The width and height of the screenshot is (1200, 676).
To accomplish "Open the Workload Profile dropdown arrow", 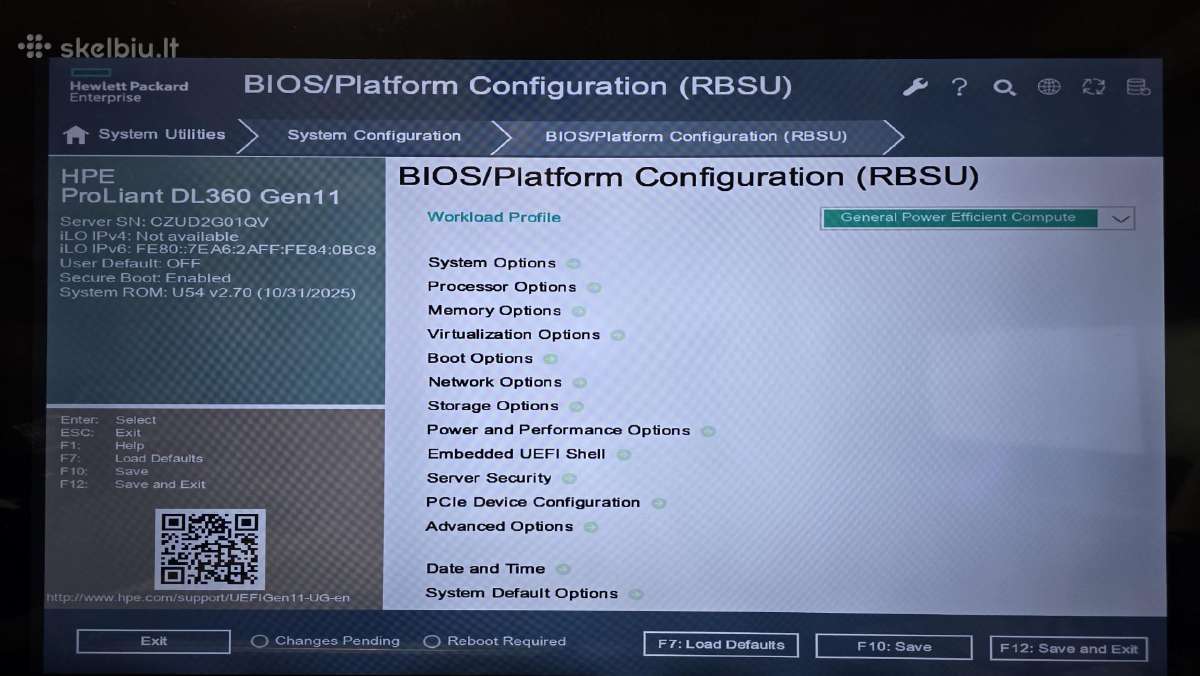I will pos(1119,218).
